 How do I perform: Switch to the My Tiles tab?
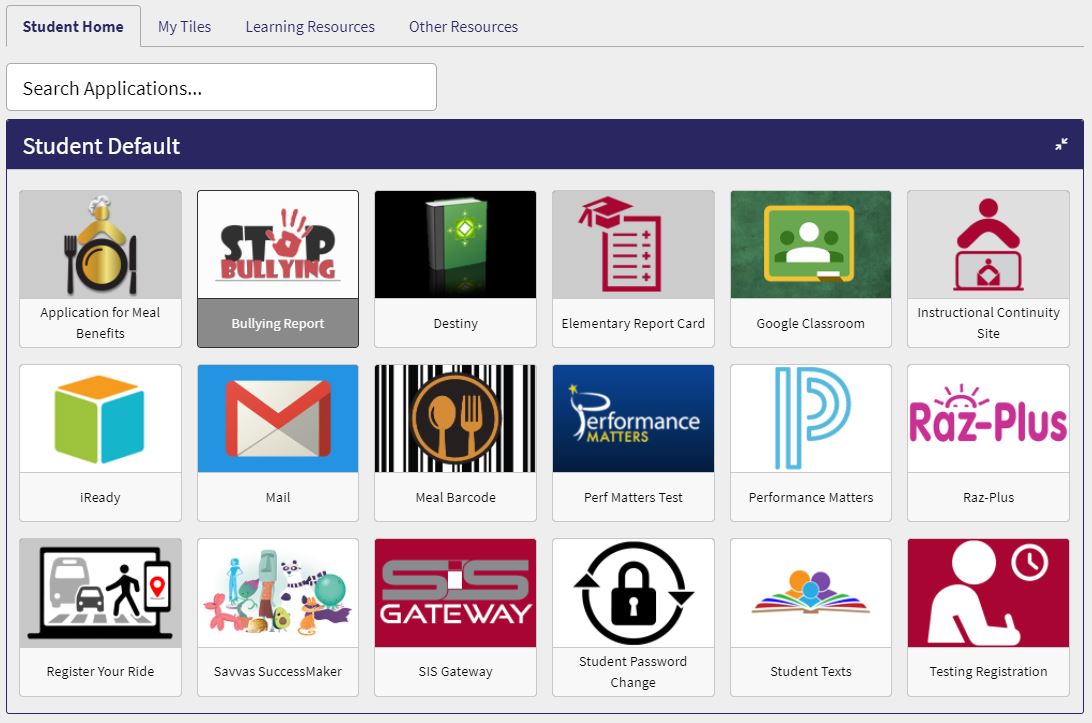click(x=184, y=27)
